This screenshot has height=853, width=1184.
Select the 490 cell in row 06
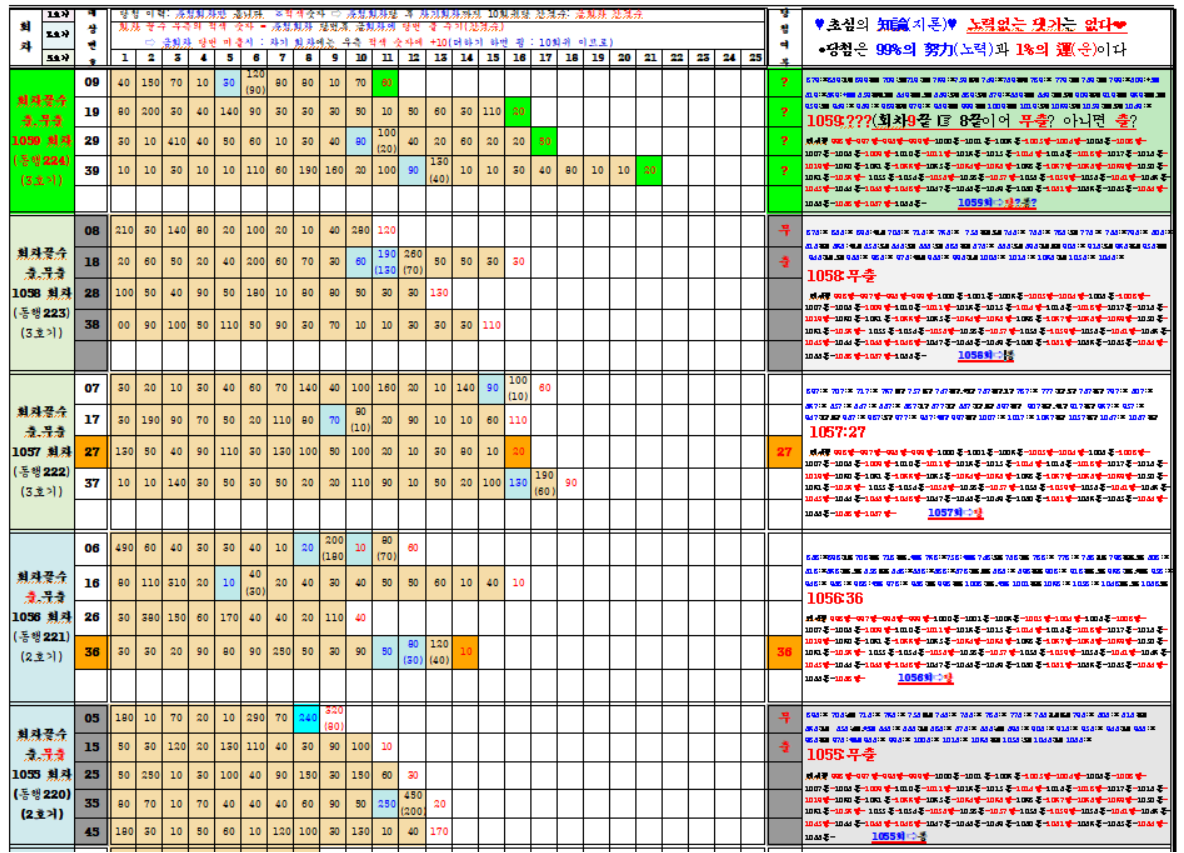pyautogui.click(x=124, y=548)
